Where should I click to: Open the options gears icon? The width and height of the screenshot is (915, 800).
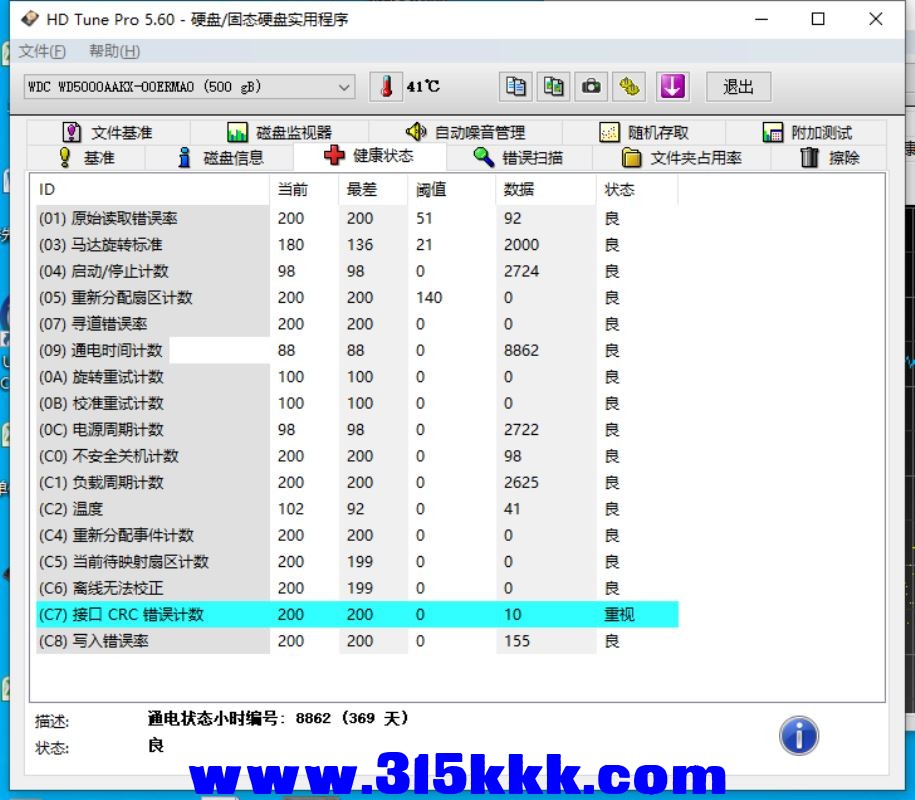(629, 87)
